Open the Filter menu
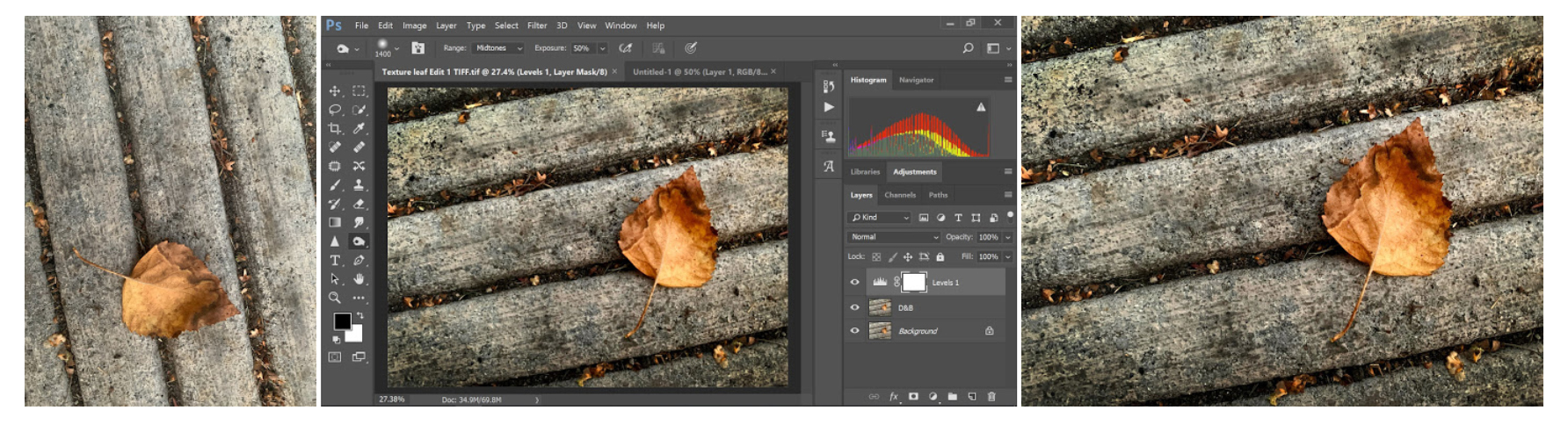 [x=537, y=25]
